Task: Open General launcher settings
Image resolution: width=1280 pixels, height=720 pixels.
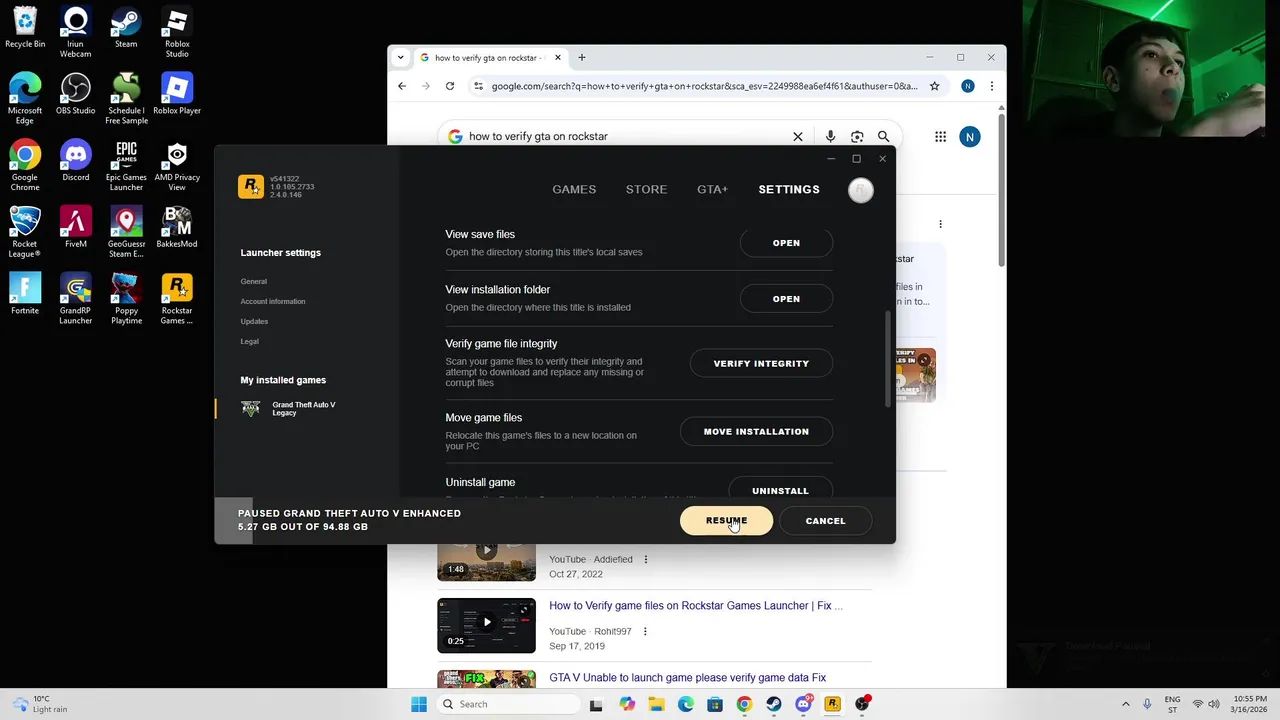Action: [x=253, y=281]
